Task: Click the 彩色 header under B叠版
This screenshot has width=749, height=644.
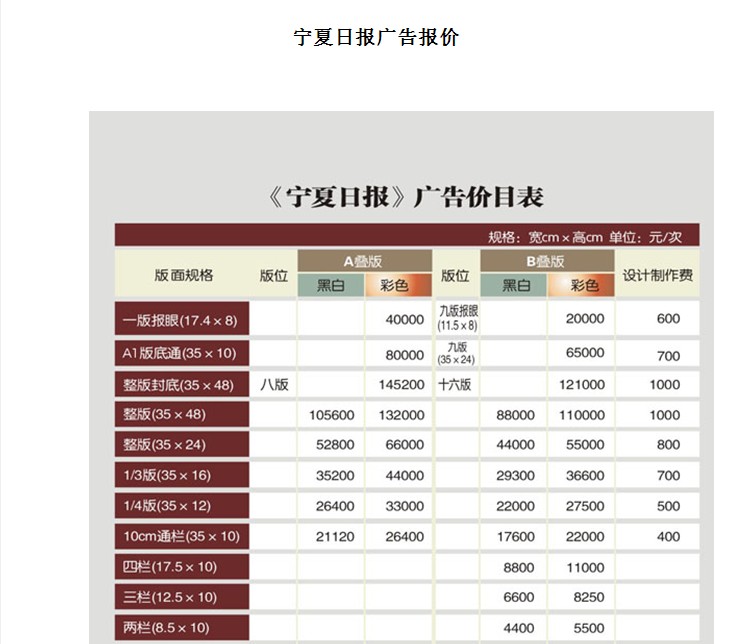Action: (x=584, y=286)
